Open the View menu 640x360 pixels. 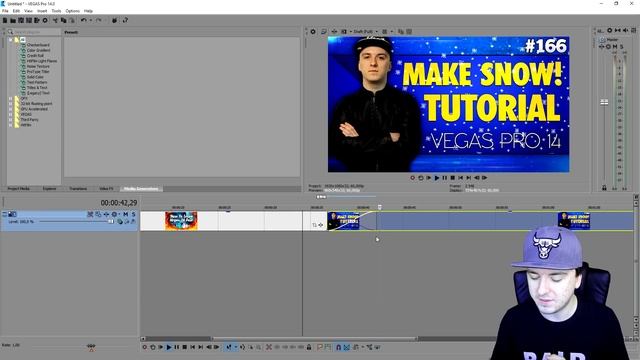coord(29,11)
